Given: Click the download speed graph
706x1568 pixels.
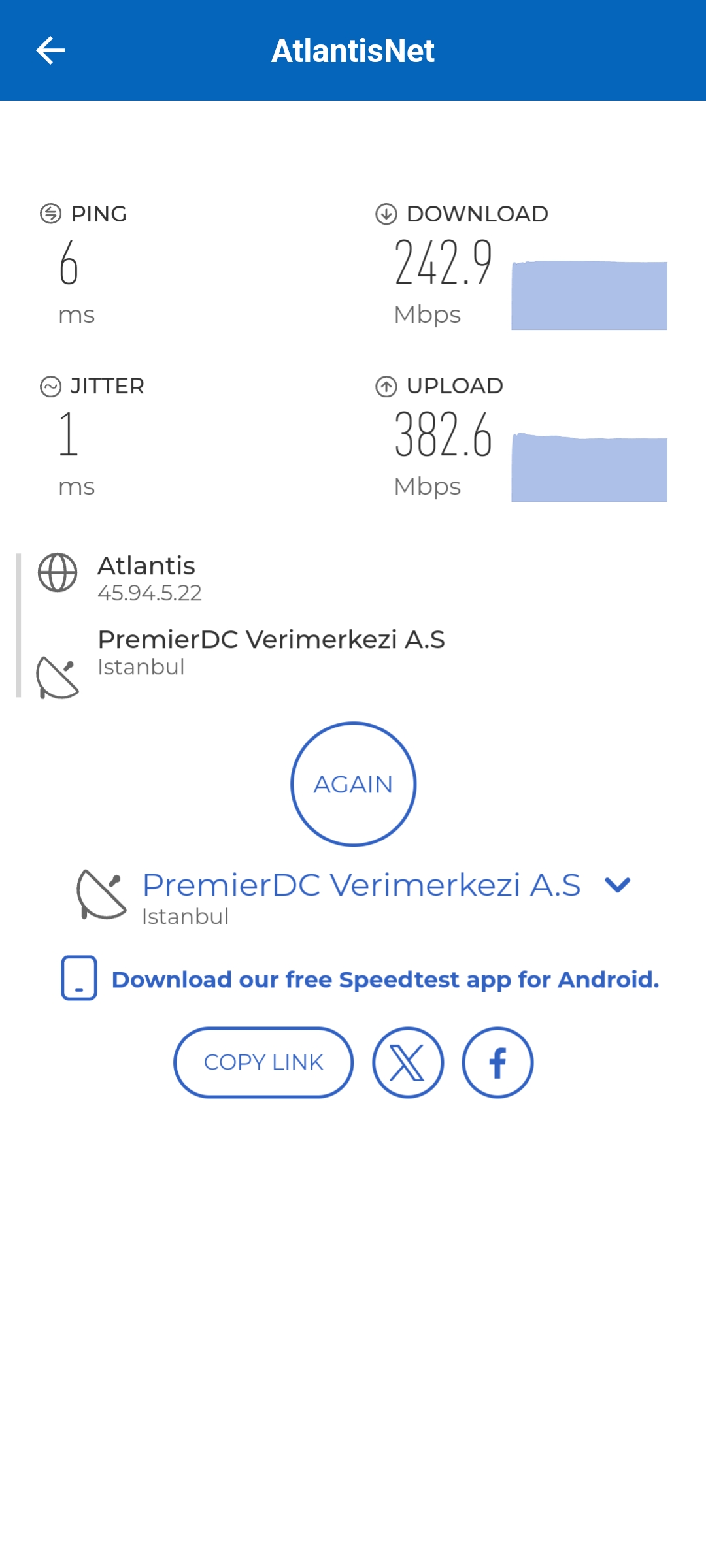Looking at the screenshot, I should click(x=589, y=295).
